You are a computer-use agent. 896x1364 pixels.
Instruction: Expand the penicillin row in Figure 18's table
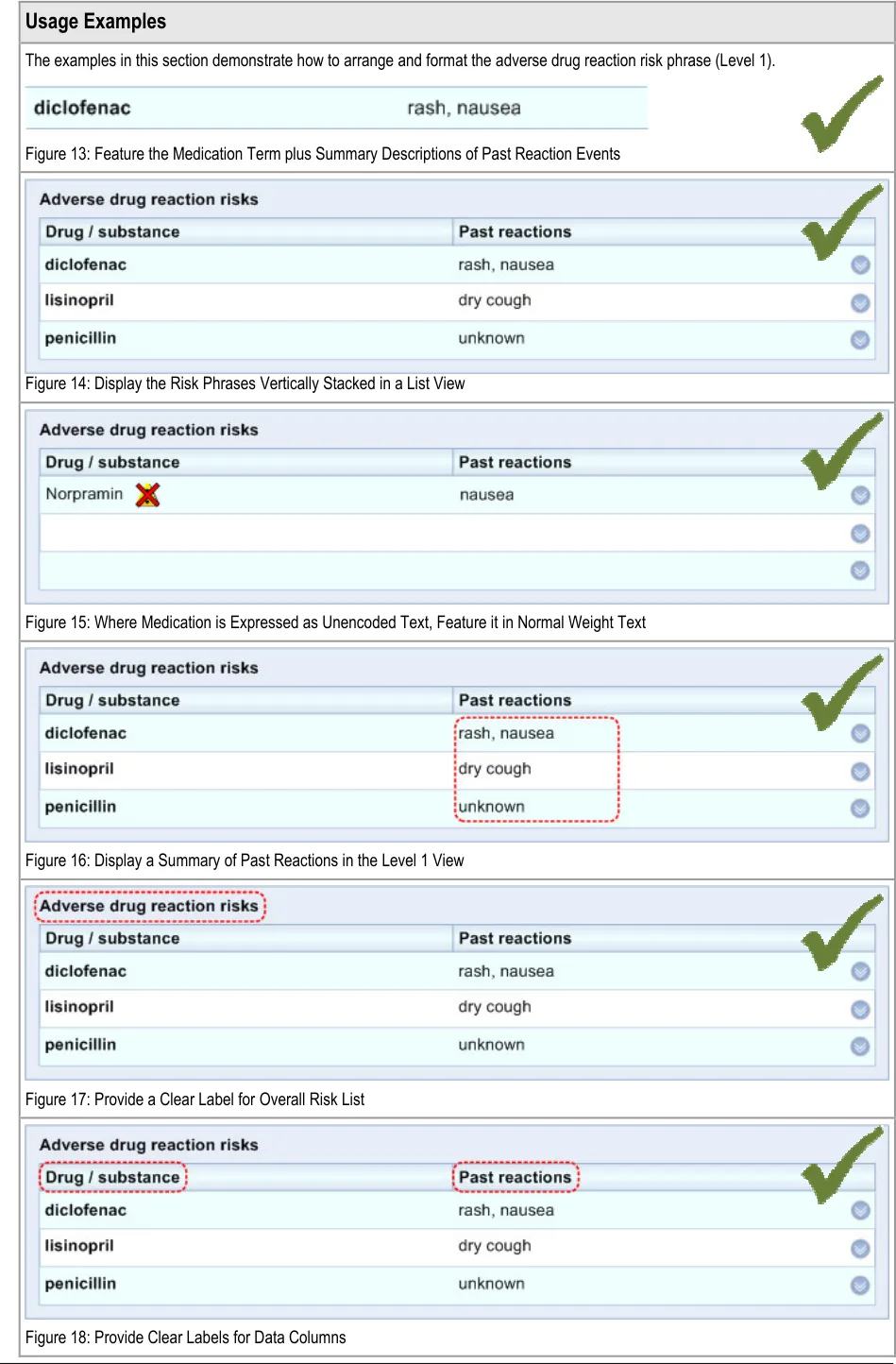coord(860,1286)
